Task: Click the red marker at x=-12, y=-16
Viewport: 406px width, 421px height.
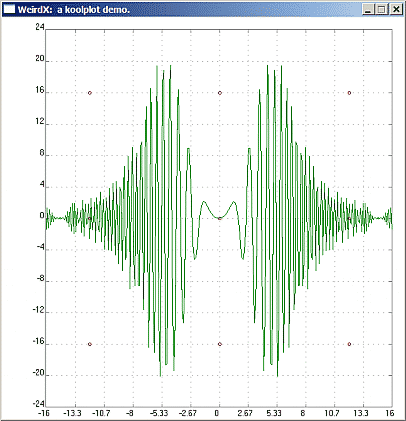Action: tap(90, 344)
